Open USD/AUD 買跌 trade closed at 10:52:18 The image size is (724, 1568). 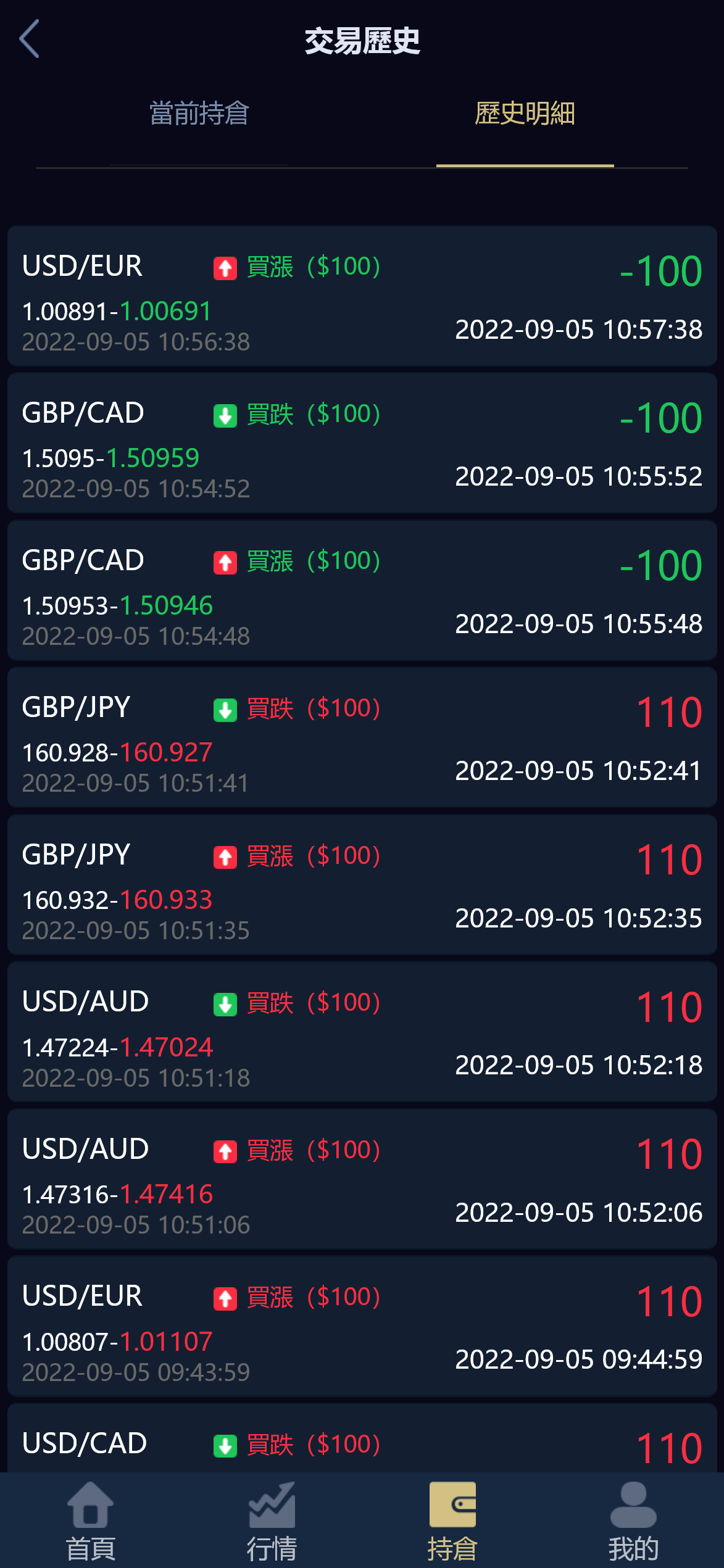[x=362, y=1032]
